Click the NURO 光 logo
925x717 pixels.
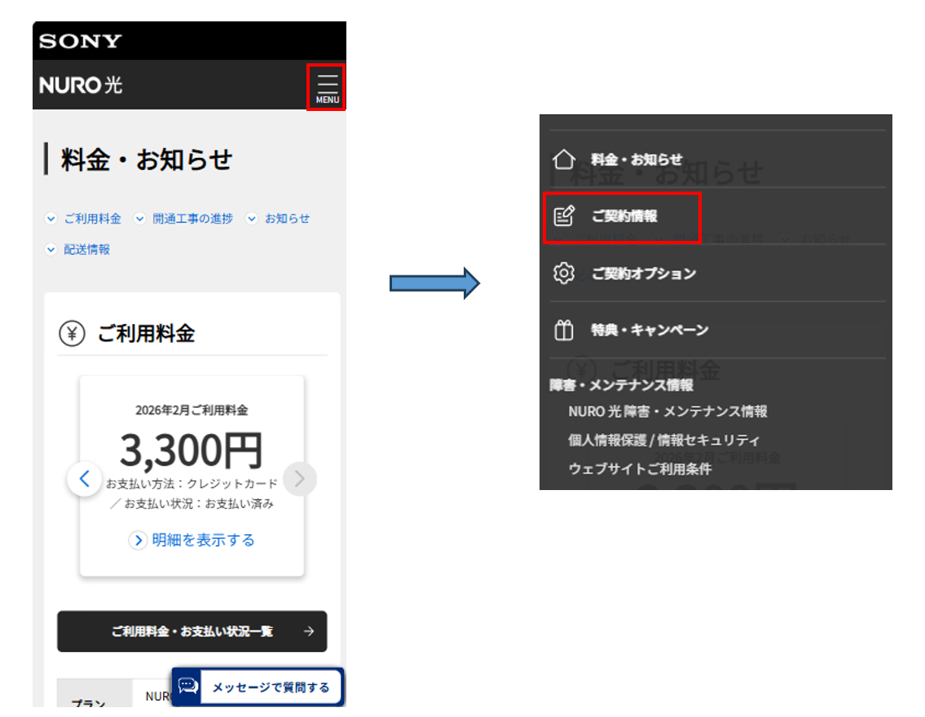81,86
